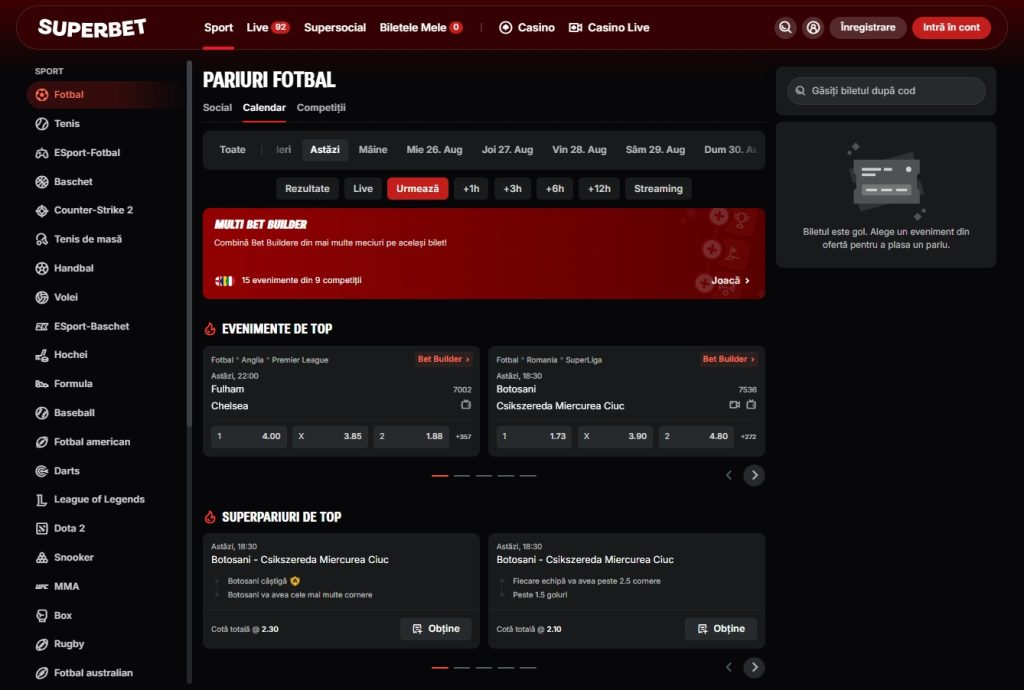The height and width of the screenshot is (690, 1024).
Task: Select the Hochei icon
Action: [42, 354]
